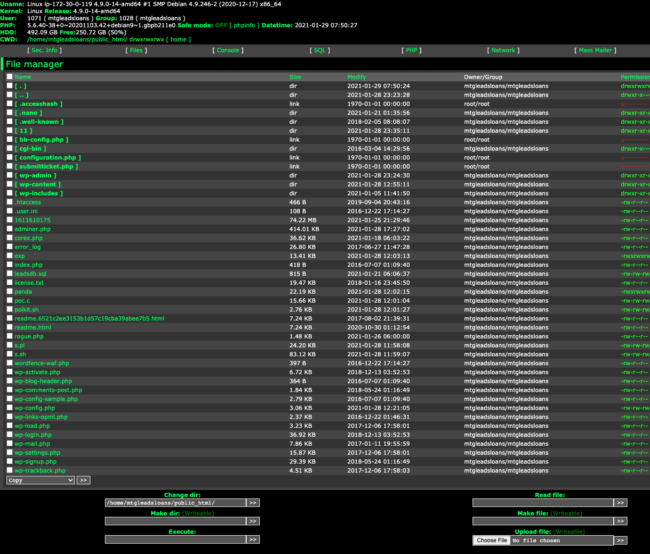This screenshot has height=554, width=650.
Task: Open the directory named 11
Action: pos(23,131)
